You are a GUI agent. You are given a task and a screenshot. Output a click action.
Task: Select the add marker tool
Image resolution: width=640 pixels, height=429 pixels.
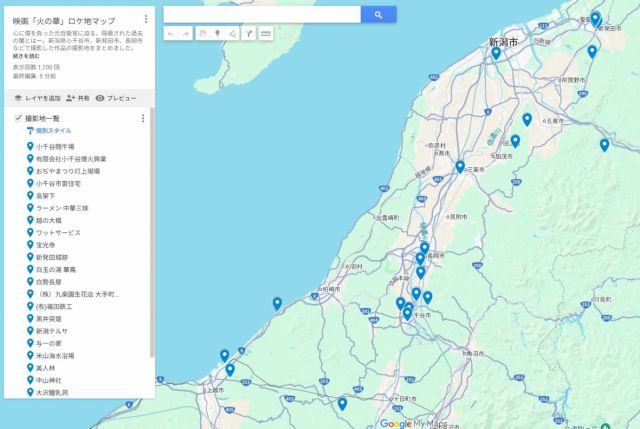pos(217,34)
